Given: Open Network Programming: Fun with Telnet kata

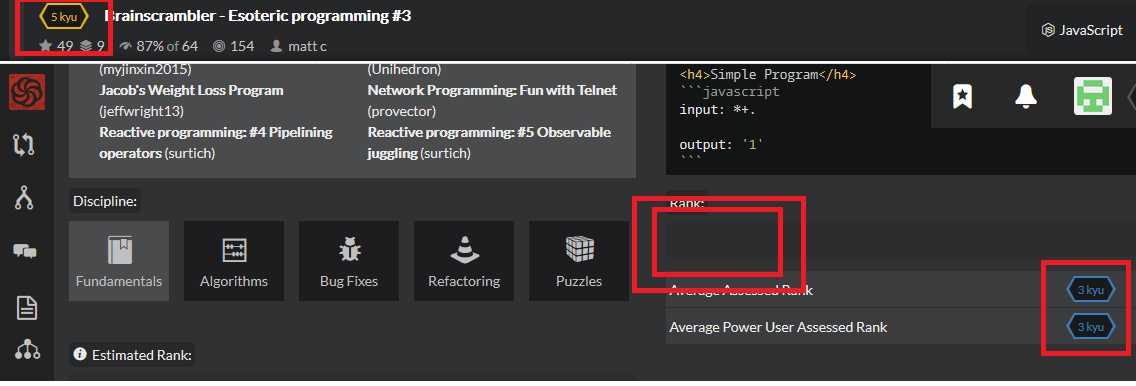Looking at the screenshot, I should 493,91.
